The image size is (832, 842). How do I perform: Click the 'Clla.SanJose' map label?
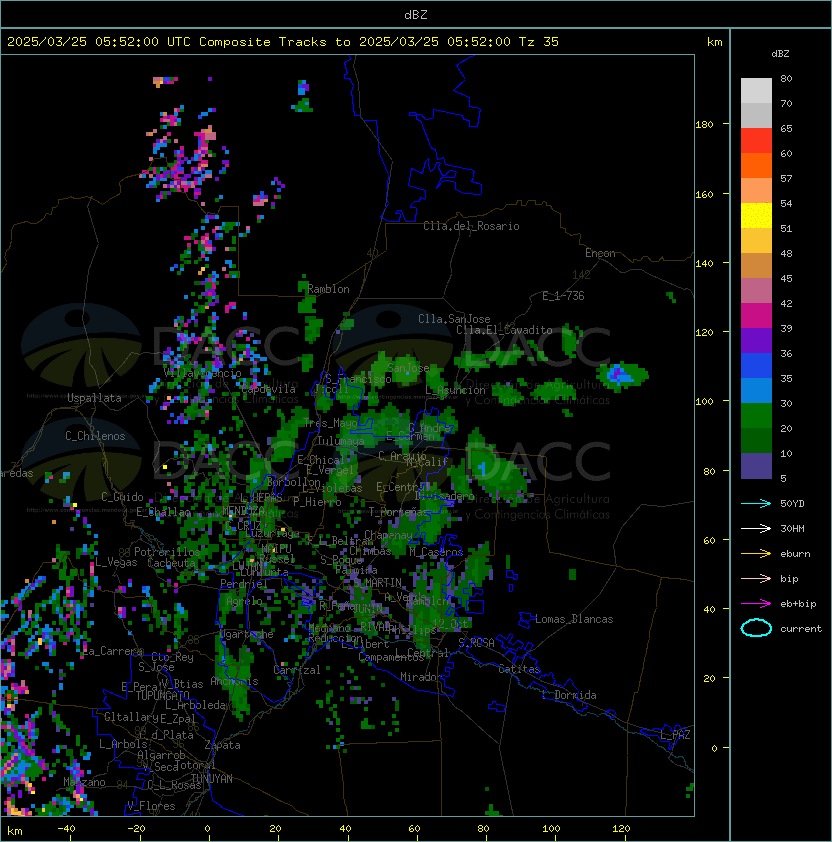(x=454, y=319)
